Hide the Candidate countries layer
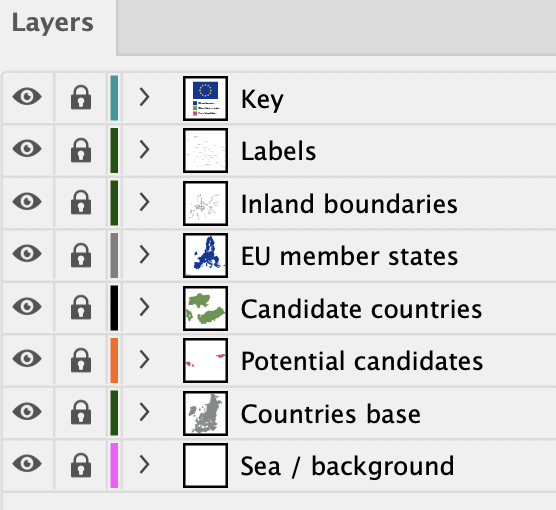Viewport: 556px width, 510px height. pyautogui.click(x=27, y=306)
